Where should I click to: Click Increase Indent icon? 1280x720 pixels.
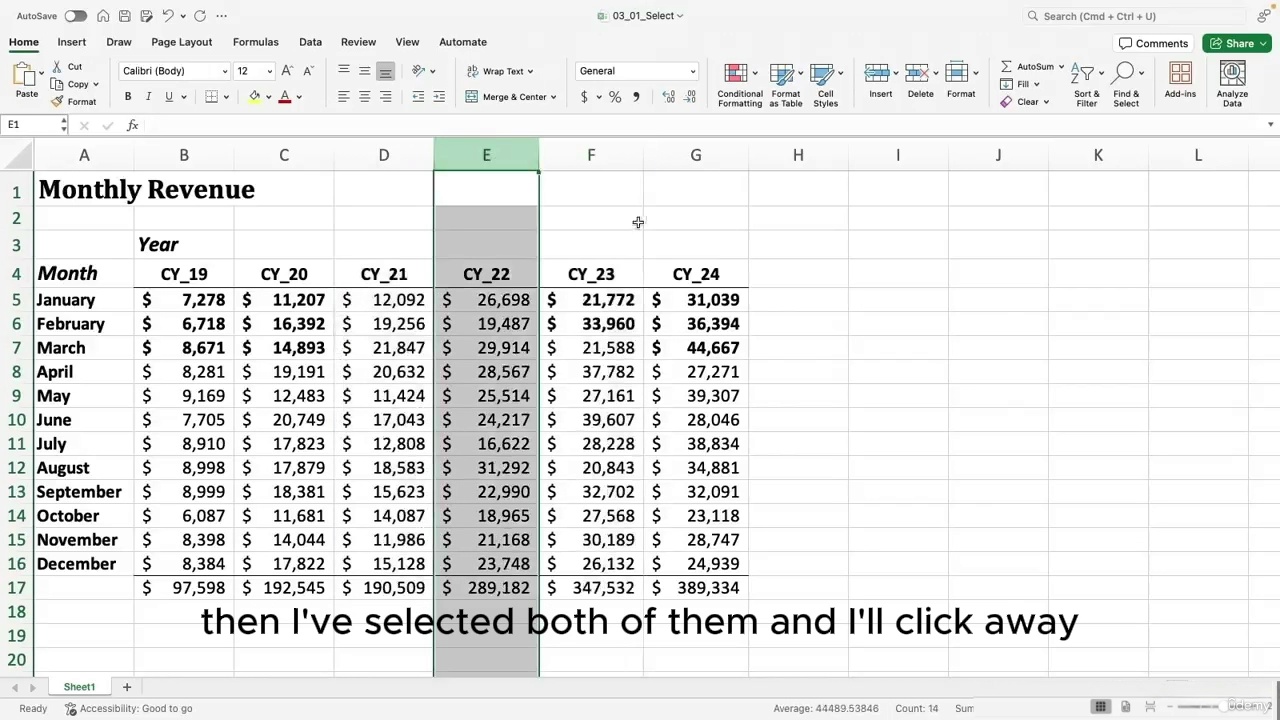click(x=440, y=97)
